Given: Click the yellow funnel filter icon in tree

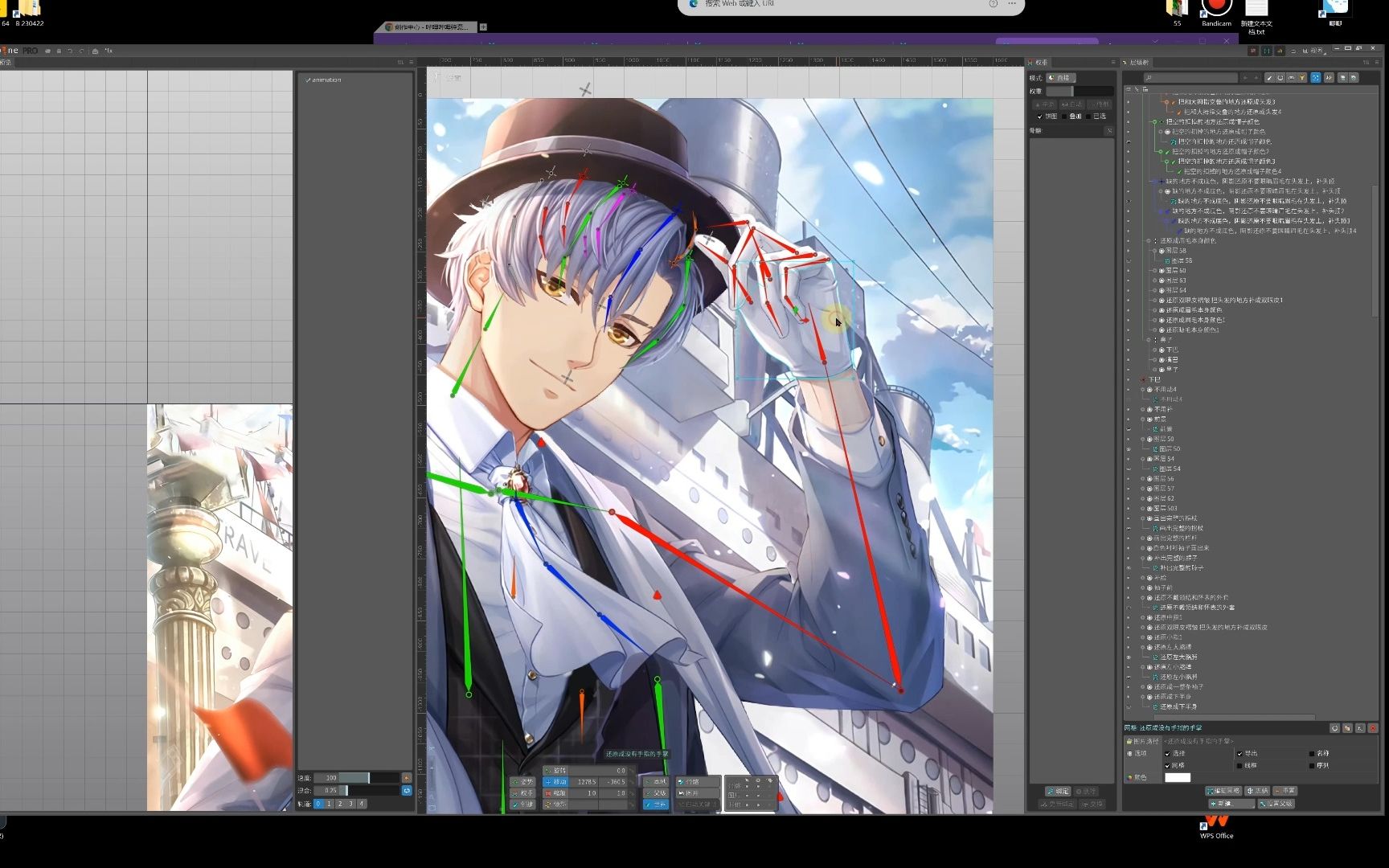Looking at the screenshot, I should tap(1302, 78).
